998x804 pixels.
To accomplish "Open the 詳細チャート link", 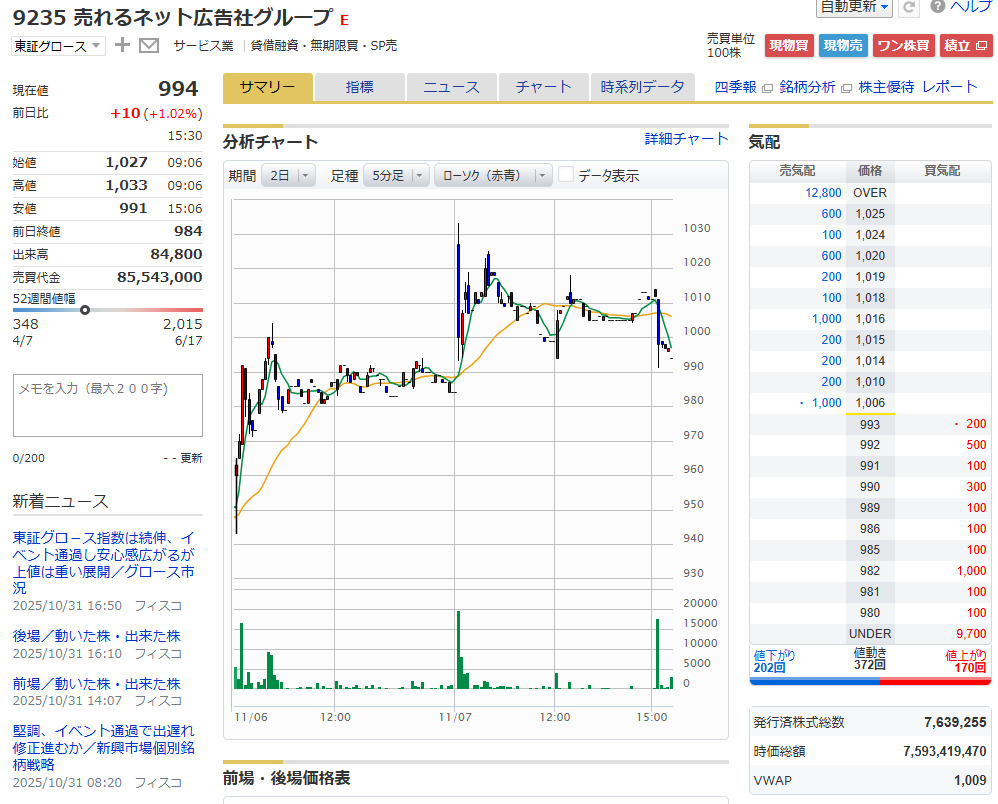I will pyautogui.click(x=686, y=139).
